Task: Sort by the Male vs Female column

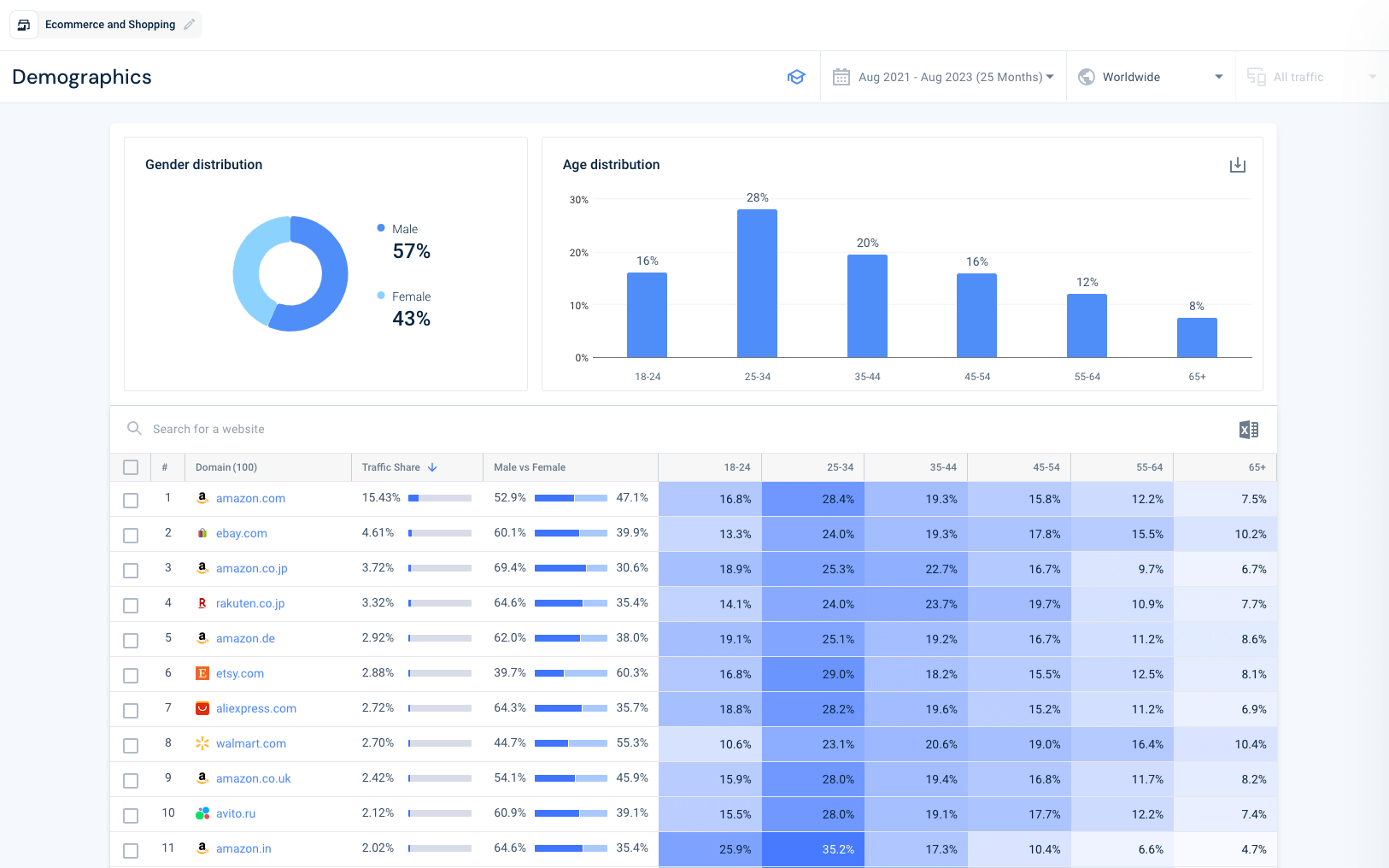Action: pos(530,467)
